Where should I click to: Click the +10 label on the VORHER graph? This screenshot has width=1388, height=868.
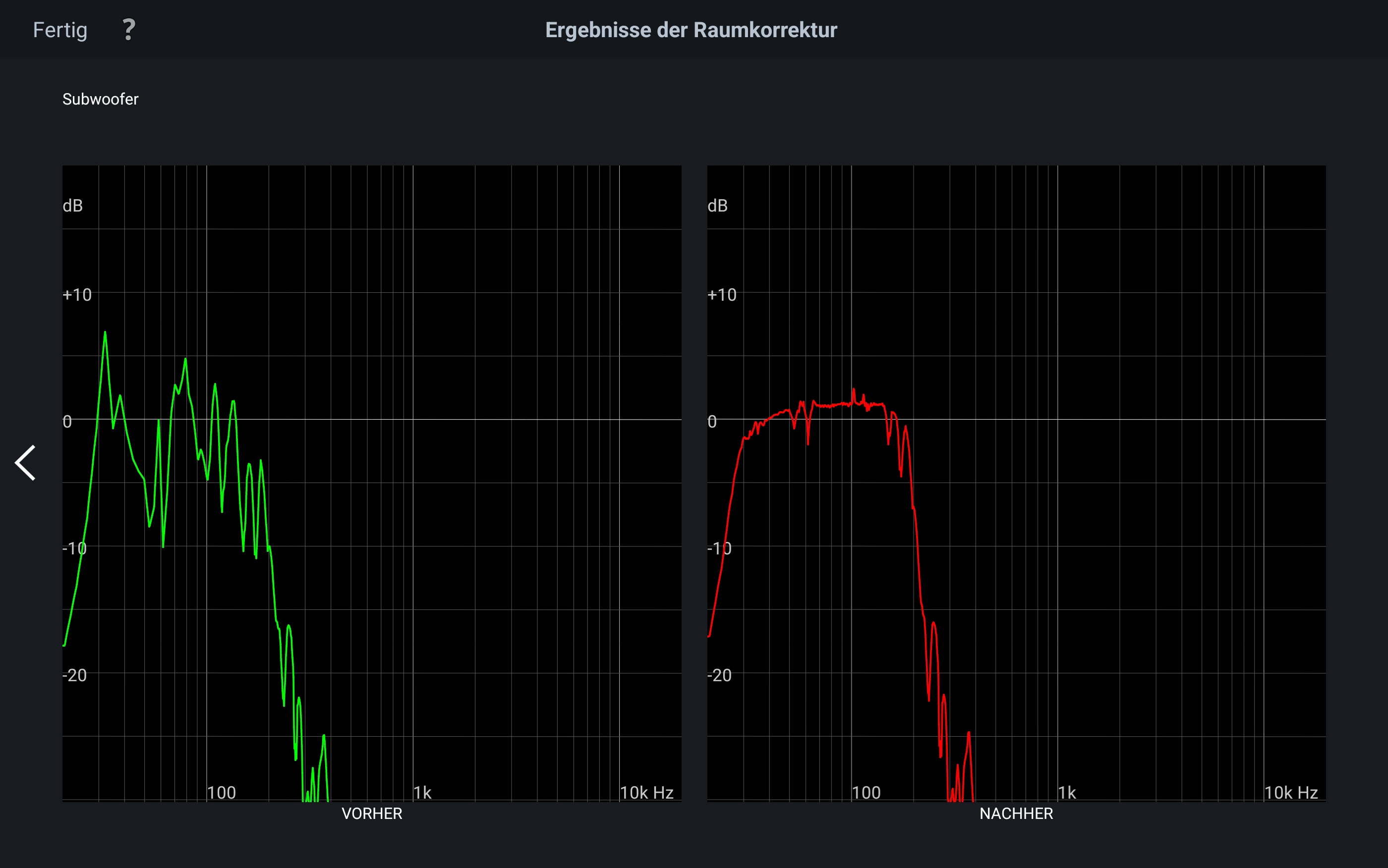(77, 295)
